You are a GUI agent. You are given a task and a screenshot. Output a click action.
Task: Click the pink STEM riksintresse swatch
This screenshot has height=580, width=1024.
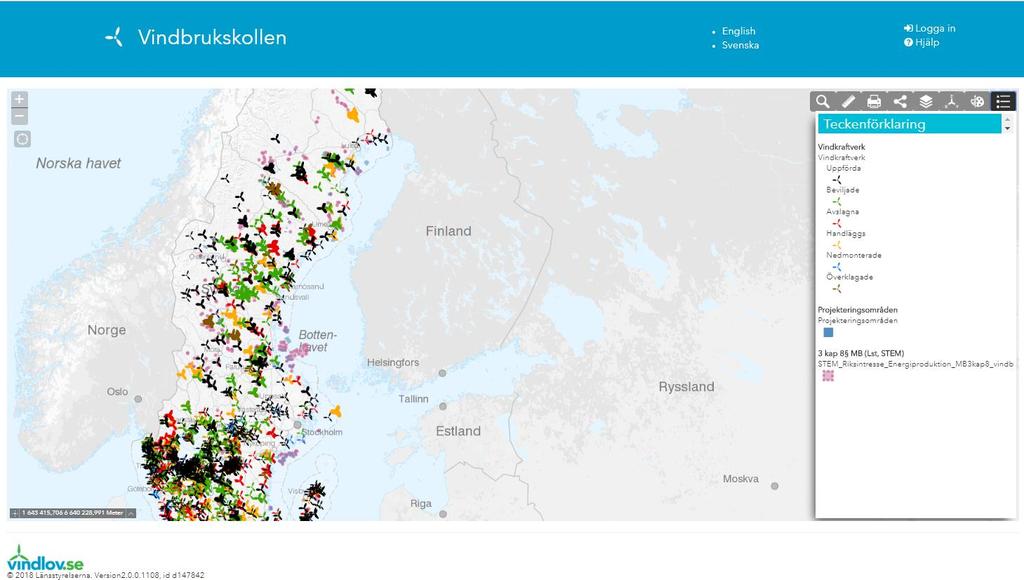[x=828, y=376]
